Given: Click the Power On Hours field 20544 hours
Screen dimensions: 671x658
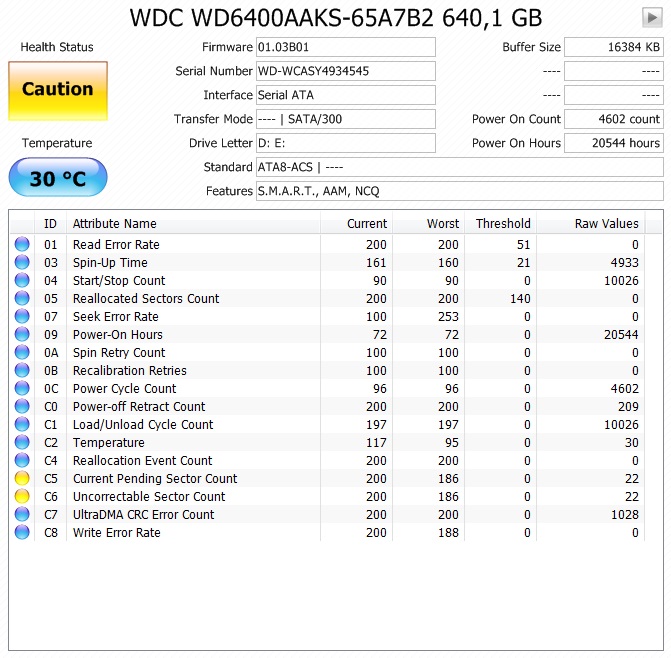Looking at the screenshot, I should click(614, 142).
